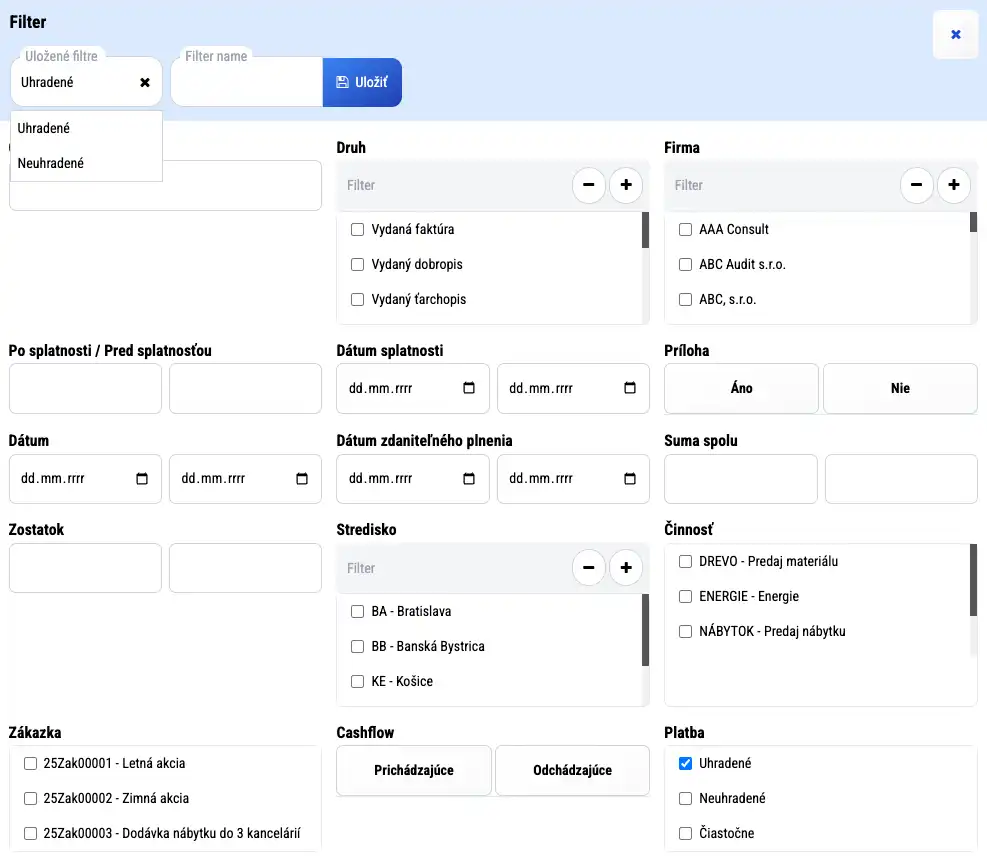Clear the saved filter with the x icon
987x861 pixels.
pyautogui.click(x=145, y=83)
